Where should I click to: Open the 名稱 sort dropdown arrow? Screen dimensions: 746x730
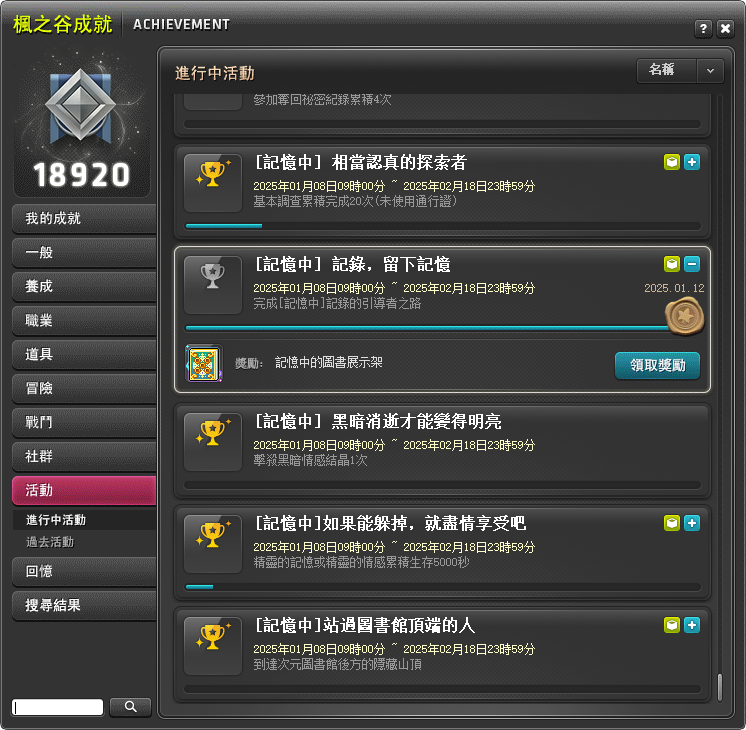click(710, 71)
